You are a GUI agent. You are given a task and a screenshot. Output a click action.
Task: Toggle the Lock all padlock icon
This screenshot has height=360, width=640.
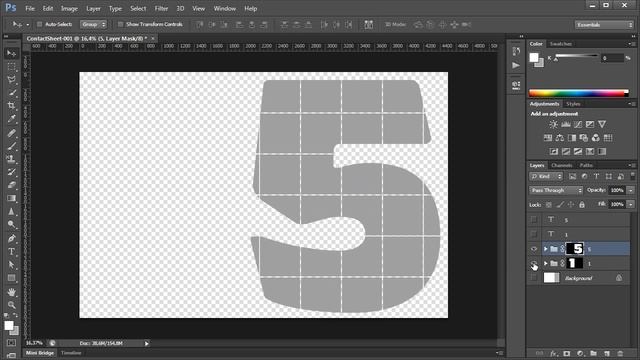[582, 204]
